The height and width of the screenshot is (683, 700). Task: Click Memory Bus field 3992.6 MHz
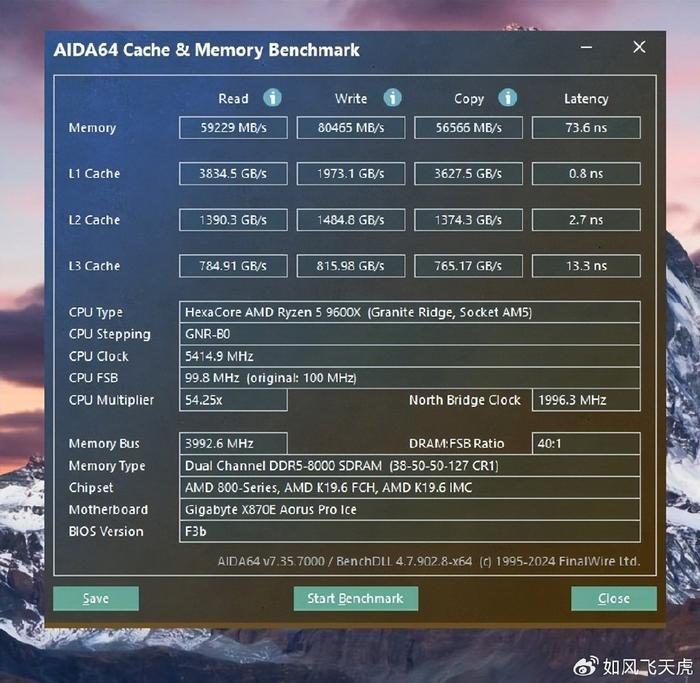click(233, 443)
